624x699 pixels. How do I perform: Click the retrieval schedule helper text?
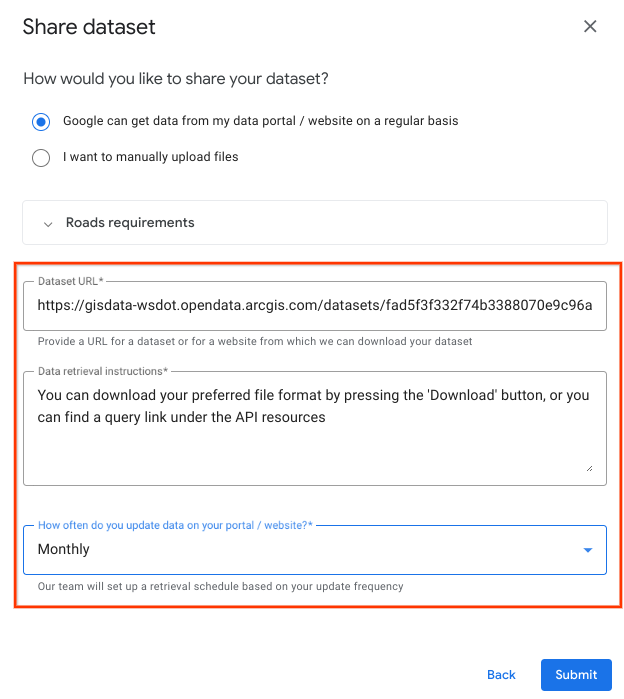click(x=220, y=587)
